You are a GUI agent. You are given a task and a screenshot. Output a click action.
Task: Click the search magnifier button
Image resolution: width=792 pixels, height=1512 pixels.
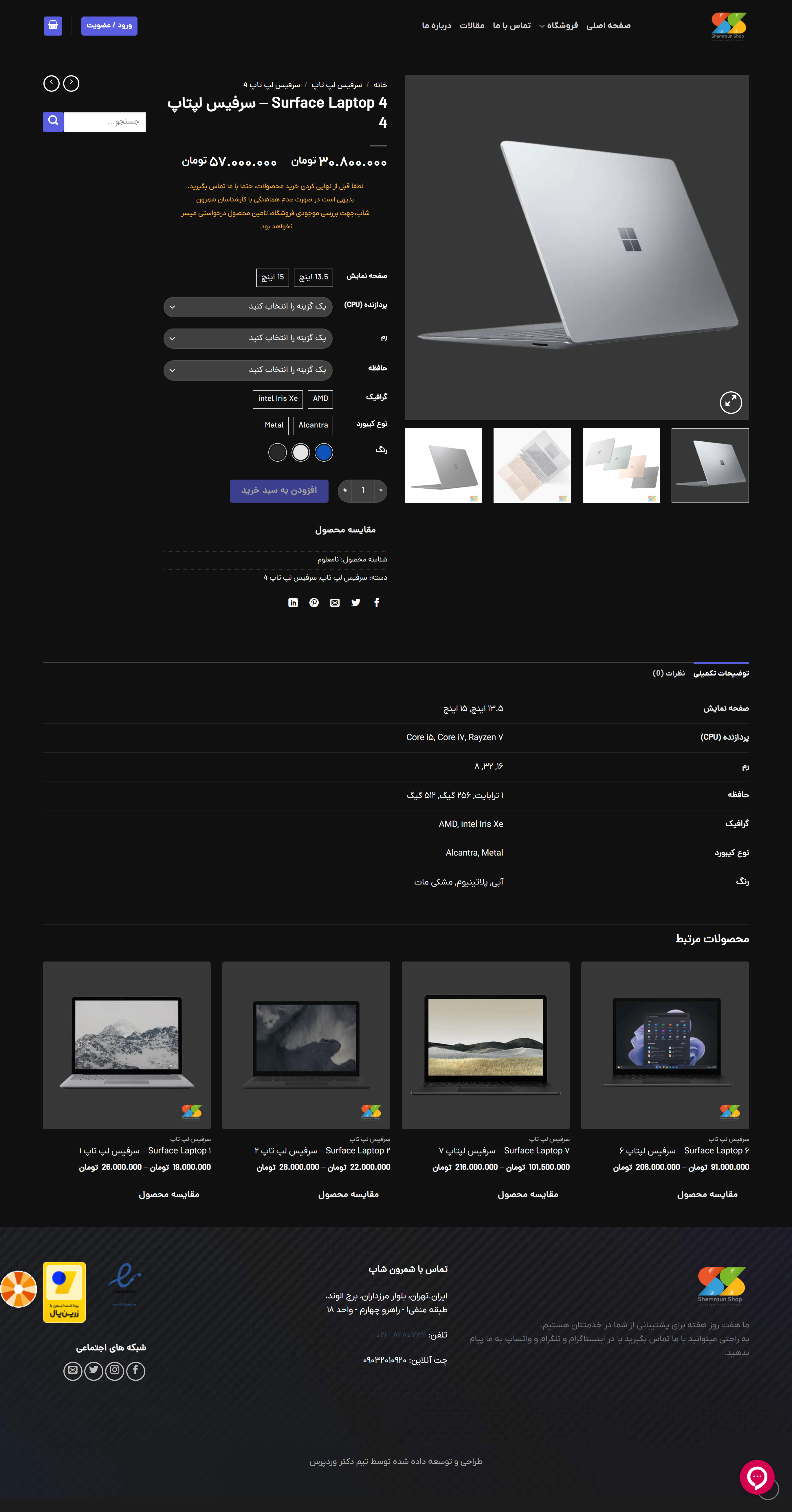point(53,122)
